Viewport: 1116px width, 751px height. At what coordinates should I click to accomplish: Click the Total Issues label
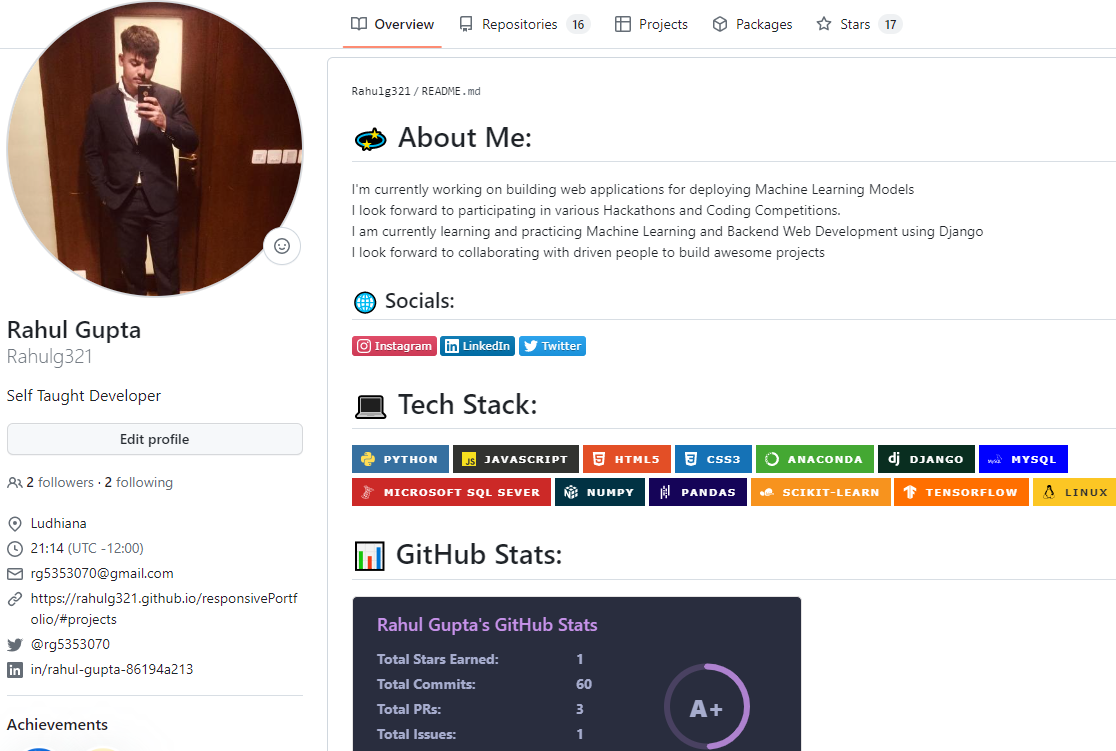(x=416, y=734)
